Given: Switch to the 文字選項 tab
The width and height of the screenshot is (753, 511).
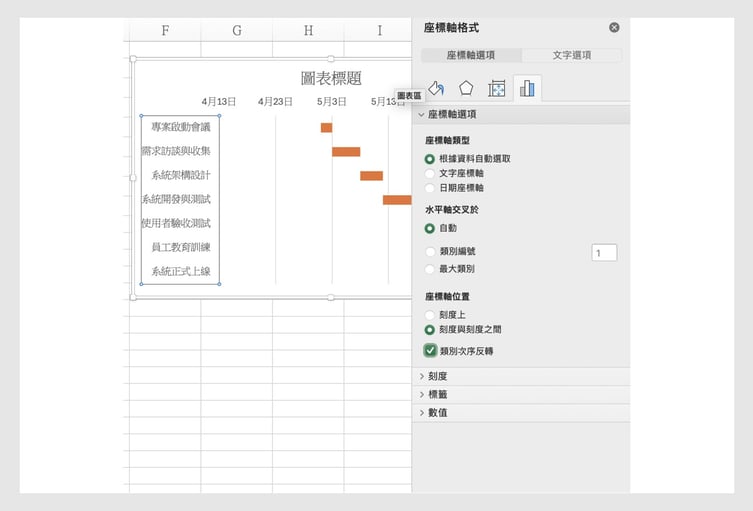Looking at the screenshot, I should (571, 55).
